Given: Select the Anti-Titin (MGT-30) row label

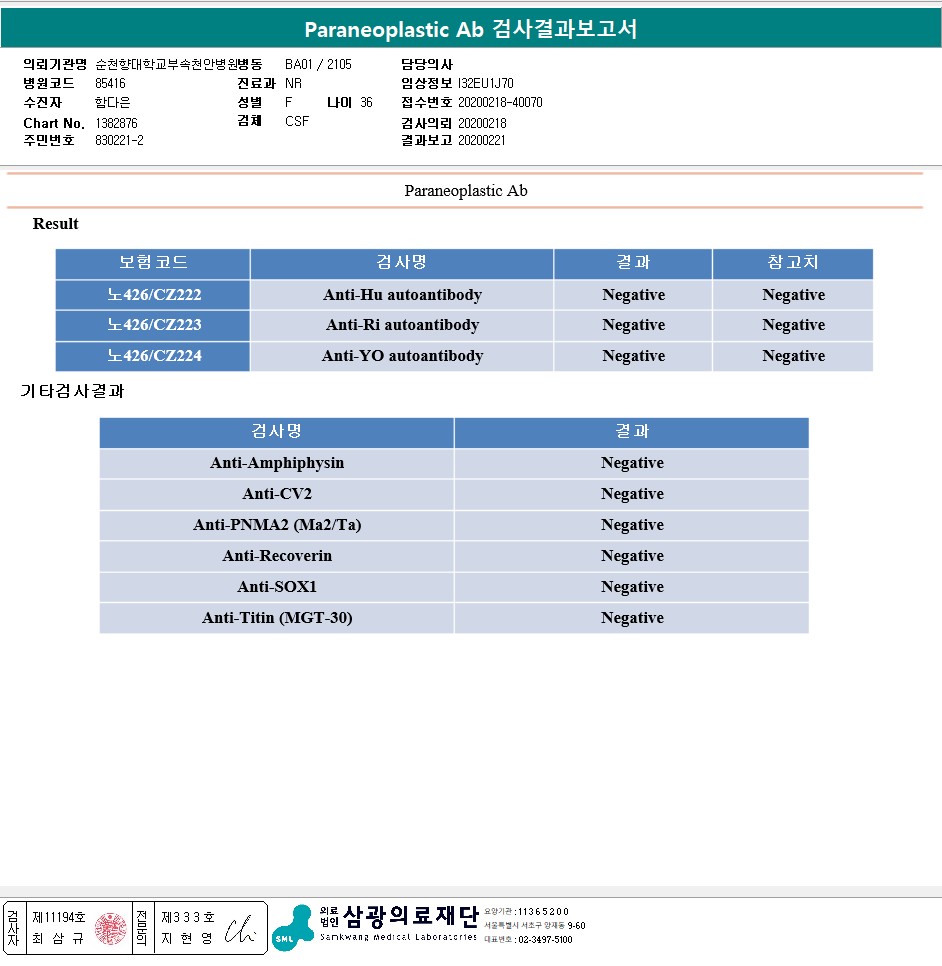Looking at the screenshot, I should (277, 618).
